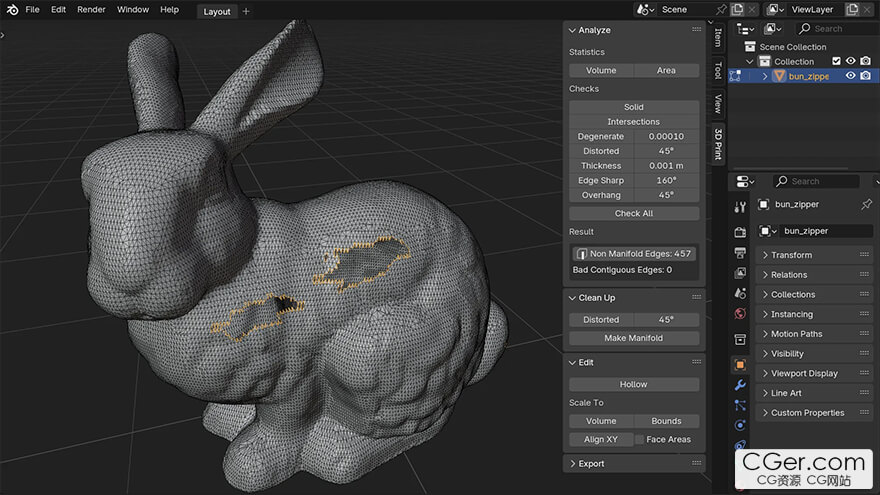Viewport: 880px width, 495px height.
Task: Open the World properties tab icon
Action: (x=740, y=313)
